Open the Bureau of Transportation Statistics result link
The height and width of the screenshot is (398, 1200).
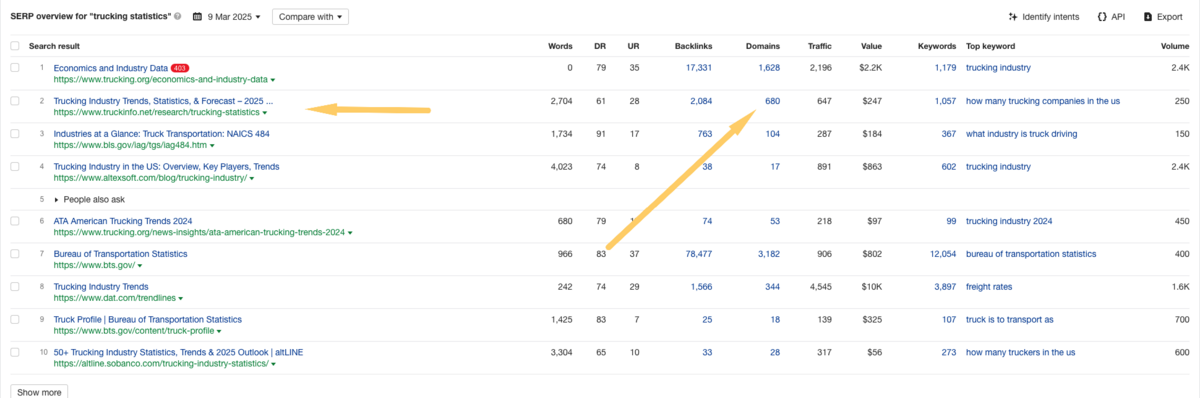[x=120, y=254]
